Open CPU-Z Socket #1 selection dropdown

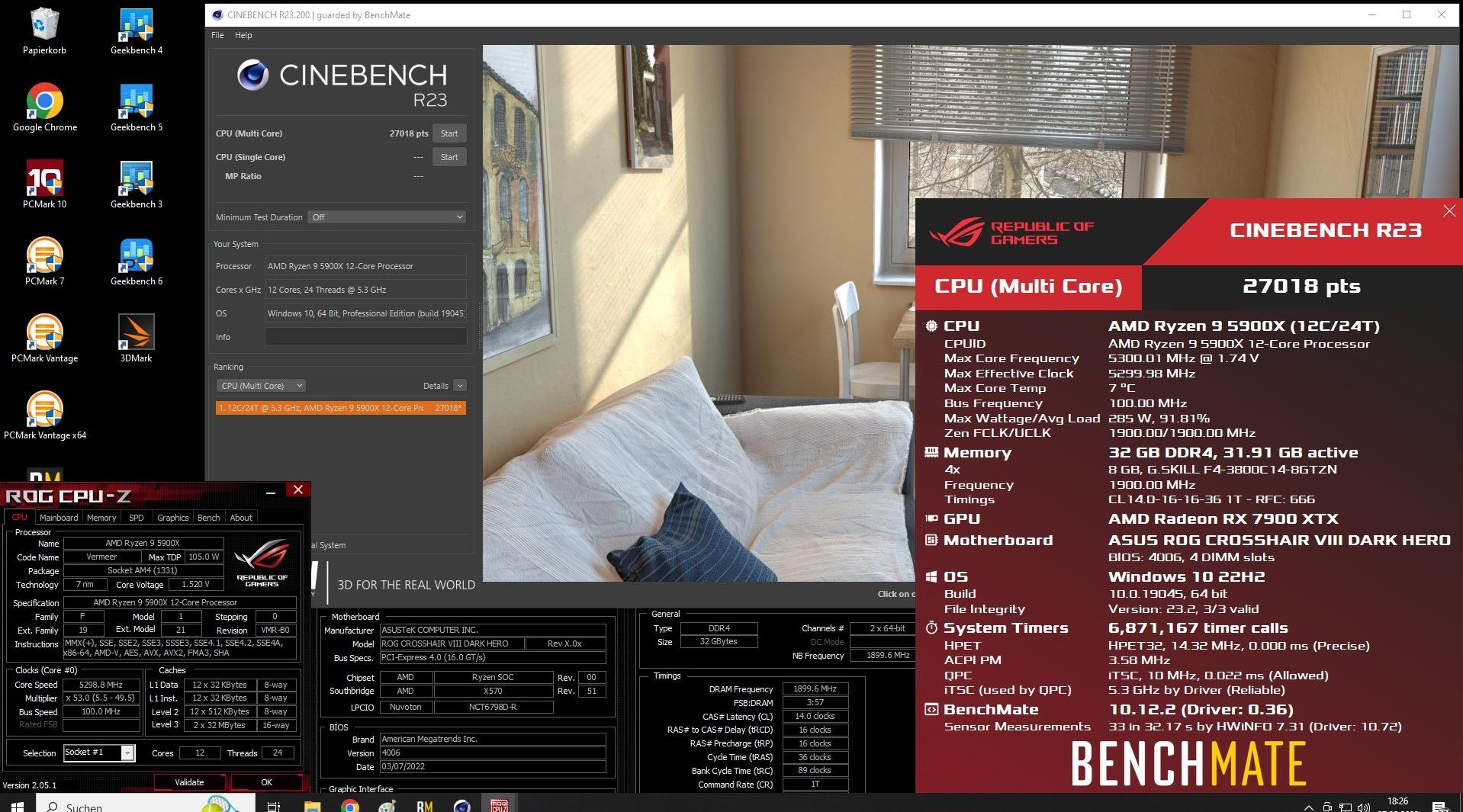(99, 753)
